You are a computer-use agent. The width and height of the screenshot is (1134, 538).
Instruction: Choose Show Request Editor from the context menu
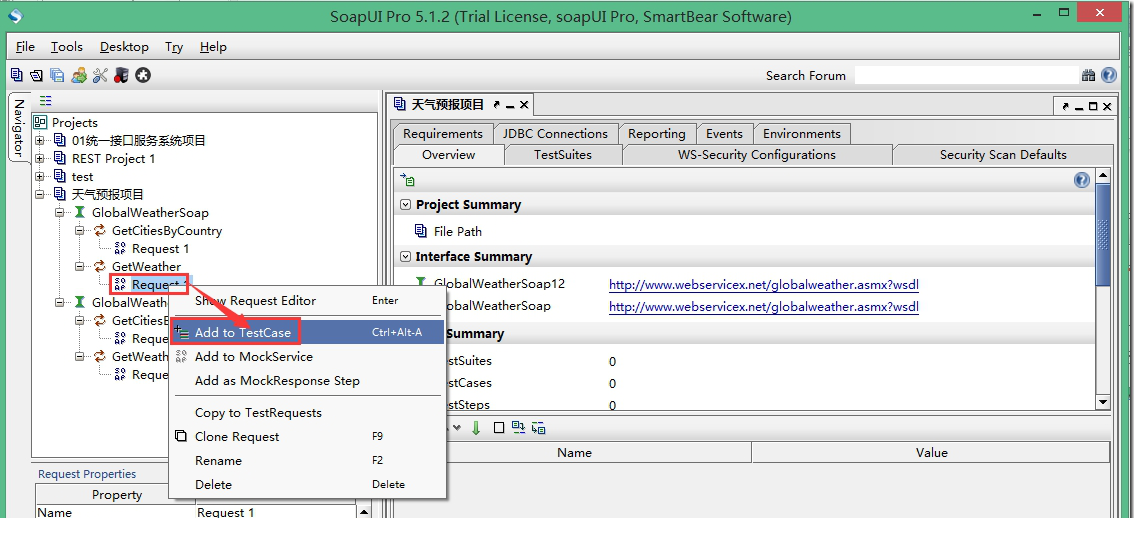point(307,301)
